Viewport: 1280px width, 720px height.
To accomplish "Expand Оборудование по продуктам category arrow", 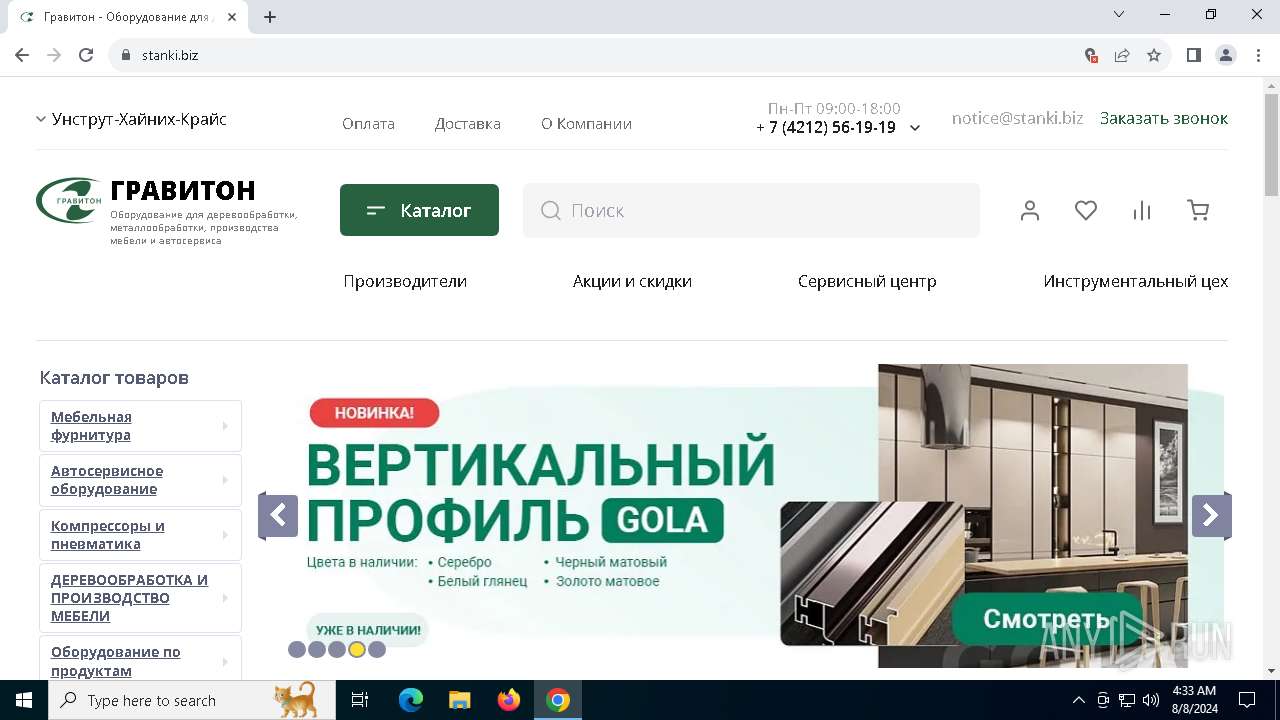I will tap(225, 661).
